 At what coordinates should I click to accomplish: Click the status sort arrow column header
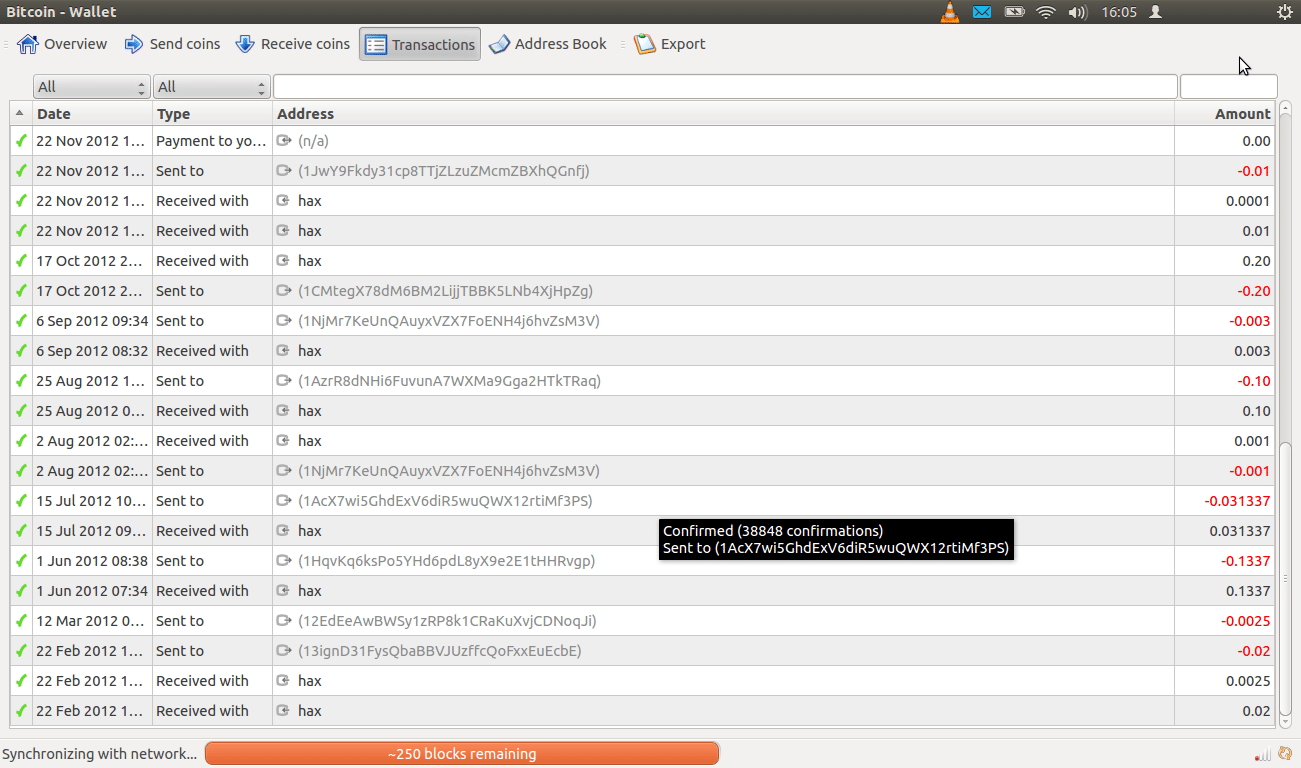click(21, 114)
